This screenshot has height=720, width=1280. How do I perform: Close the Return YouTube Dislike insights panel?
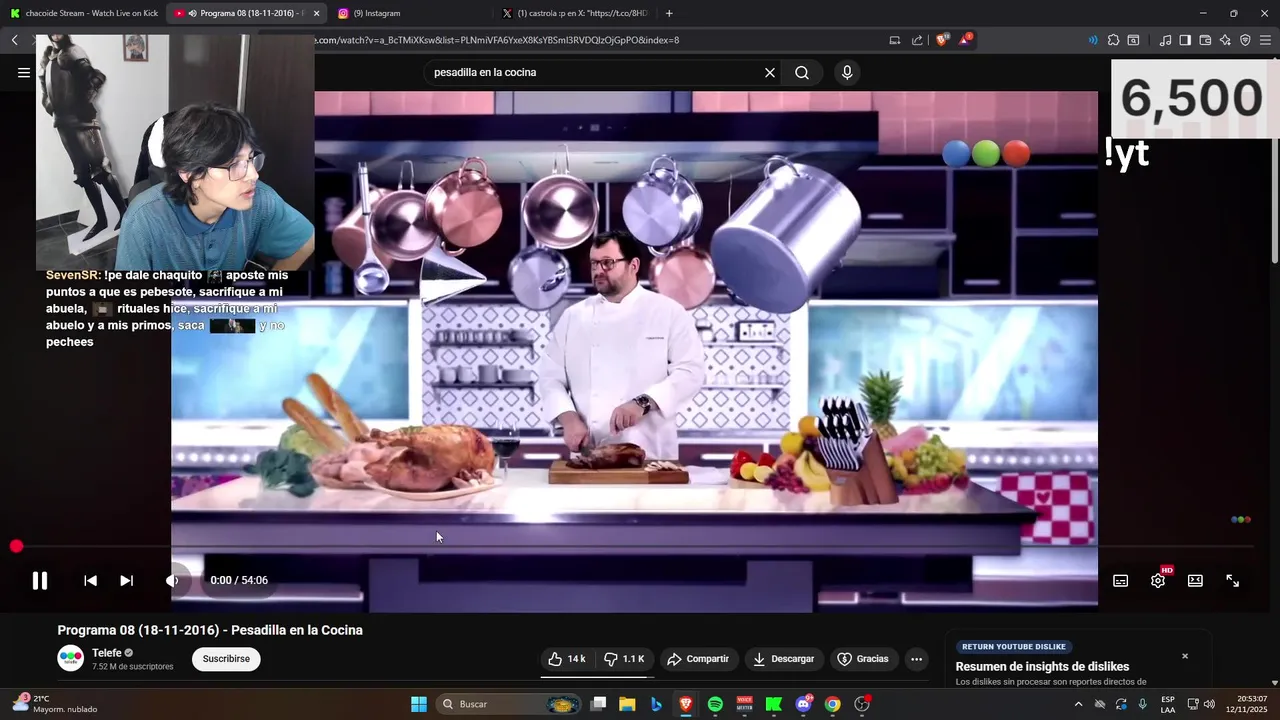coord(1185,656)
